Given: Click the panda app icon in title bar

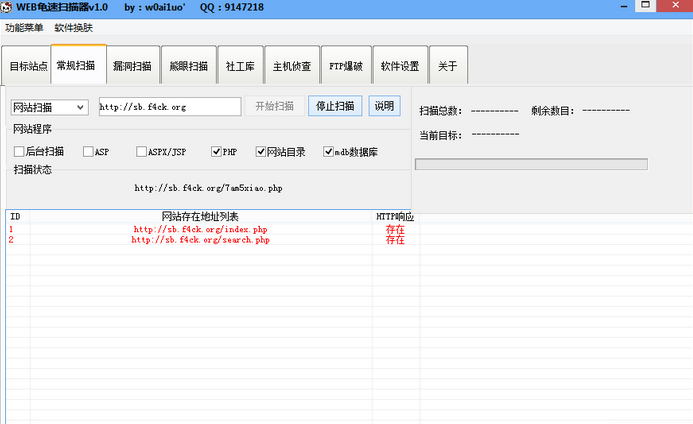Looking at the screenshot, I should click(8, 7).
